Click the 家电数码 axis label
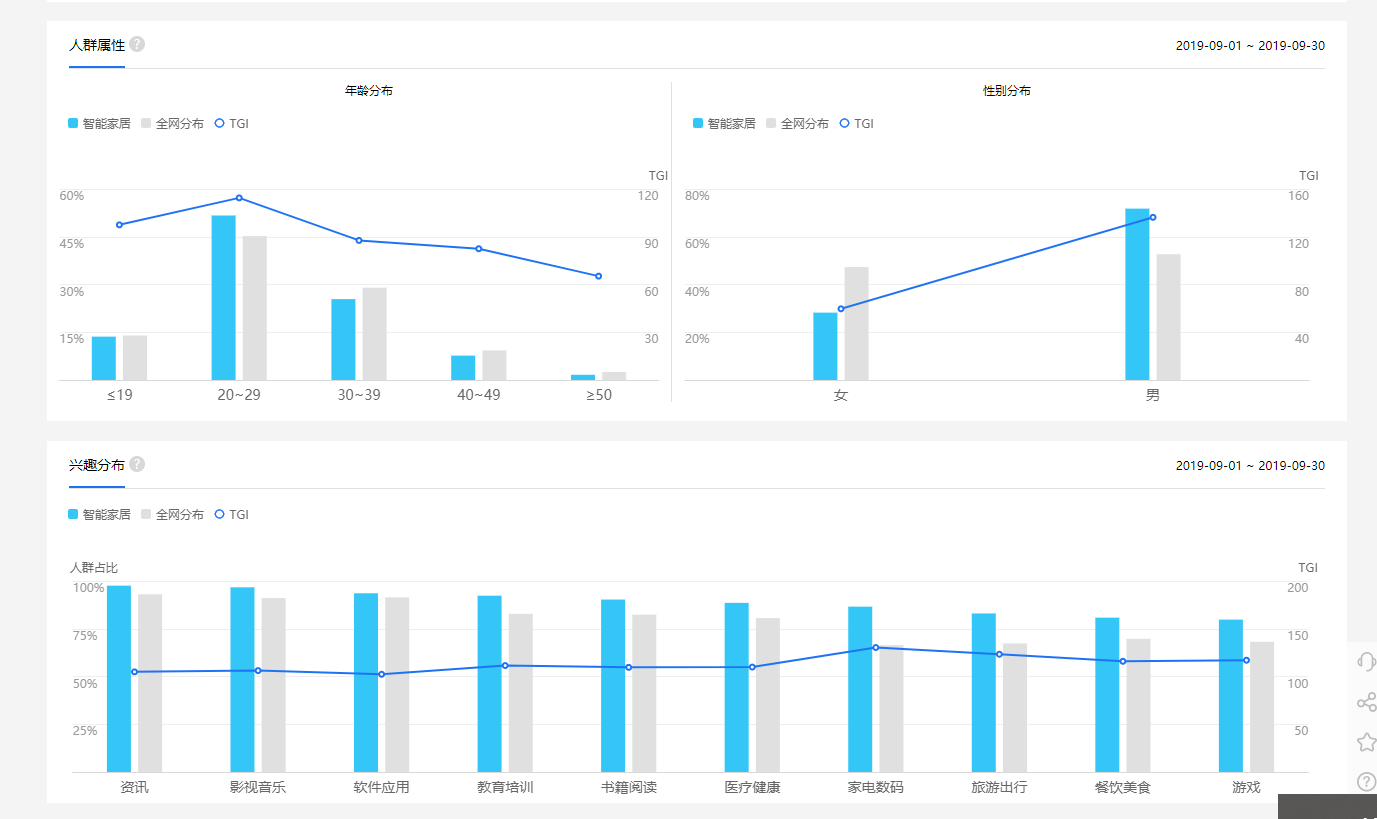1377x819 pixels. (876, 788)
